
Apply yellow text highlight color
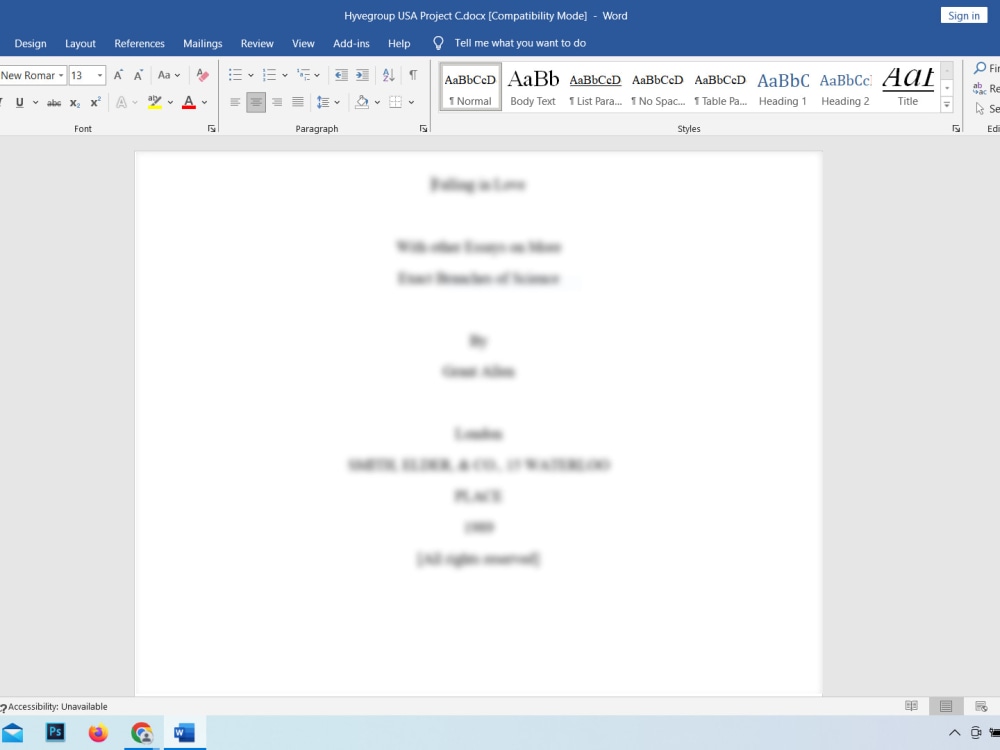tap(154, 102)
